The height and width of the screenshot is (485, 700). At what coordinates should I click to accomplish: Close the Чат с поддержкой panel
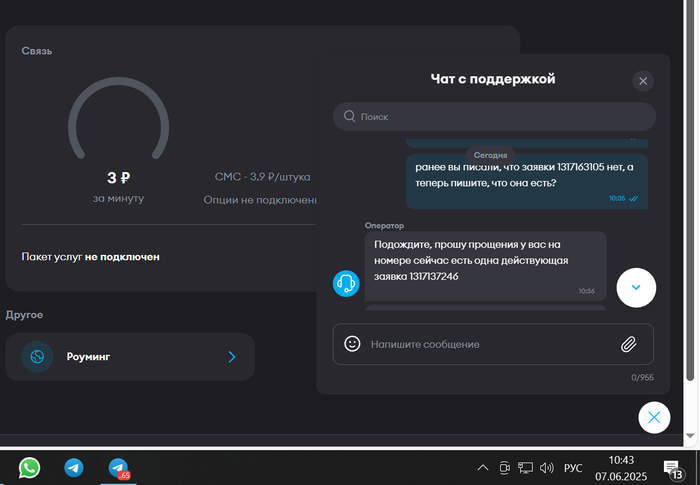point(643,81)
